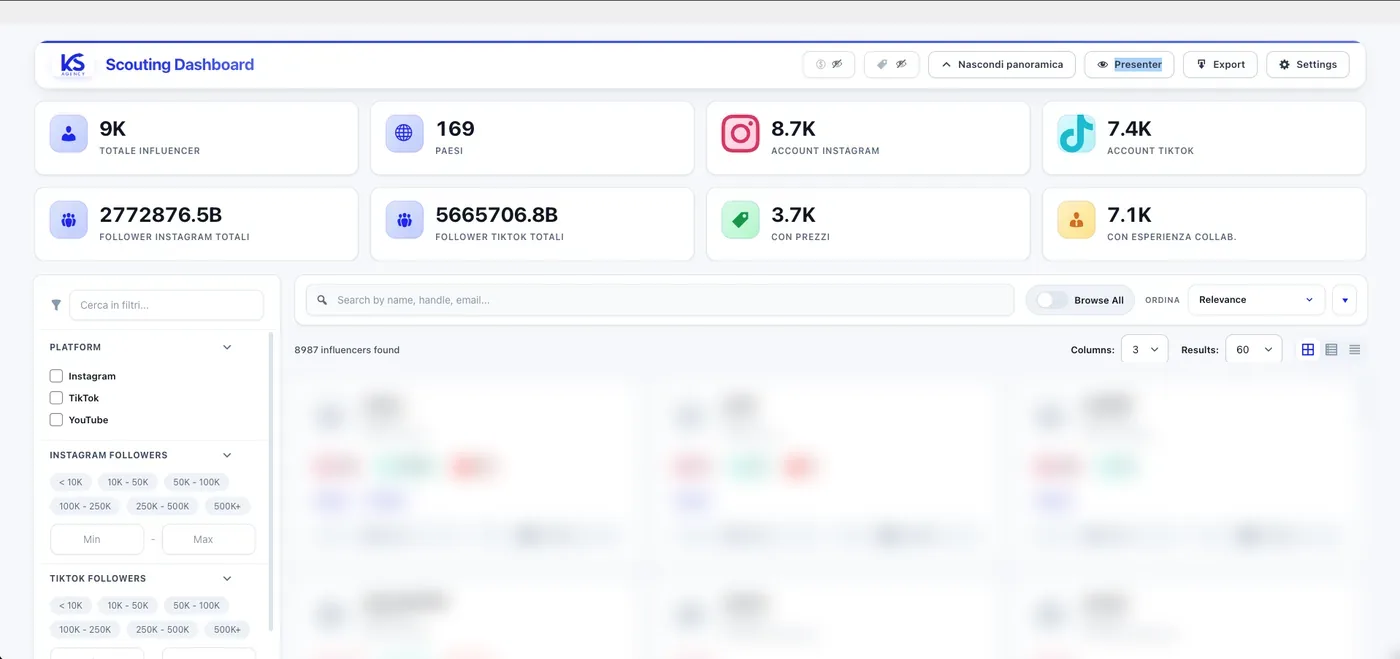Select Instagram followers 250K - 500K chip
Viewport: 1400px width, 659px height.
point(163,506)
